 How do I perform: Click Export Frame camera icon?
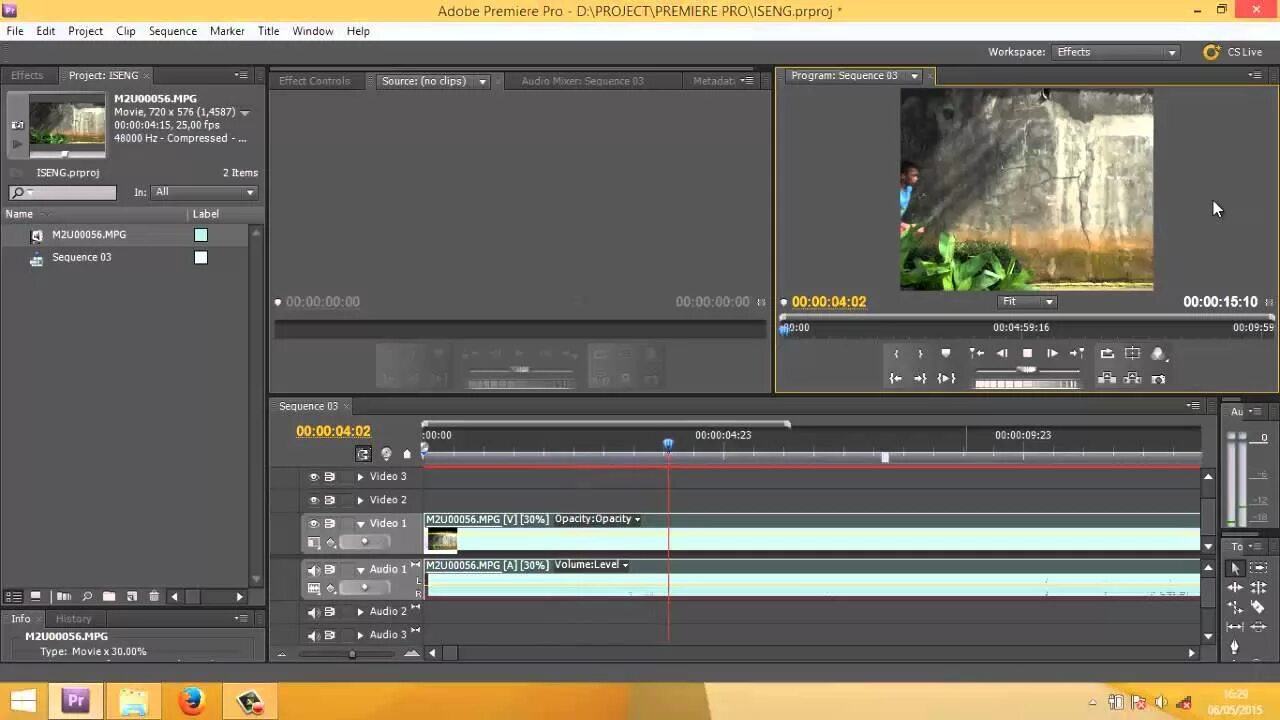1158,378
